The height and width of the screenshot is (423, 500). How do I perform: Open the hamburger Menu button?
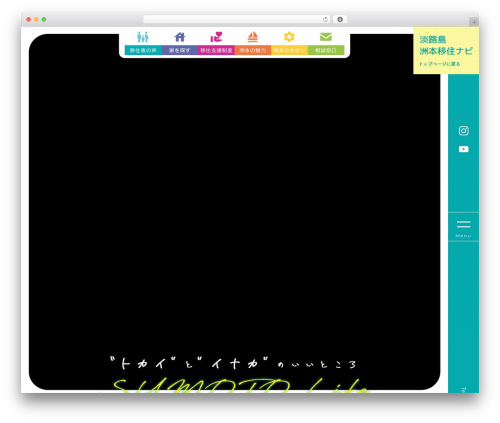[x=464, y=228]
